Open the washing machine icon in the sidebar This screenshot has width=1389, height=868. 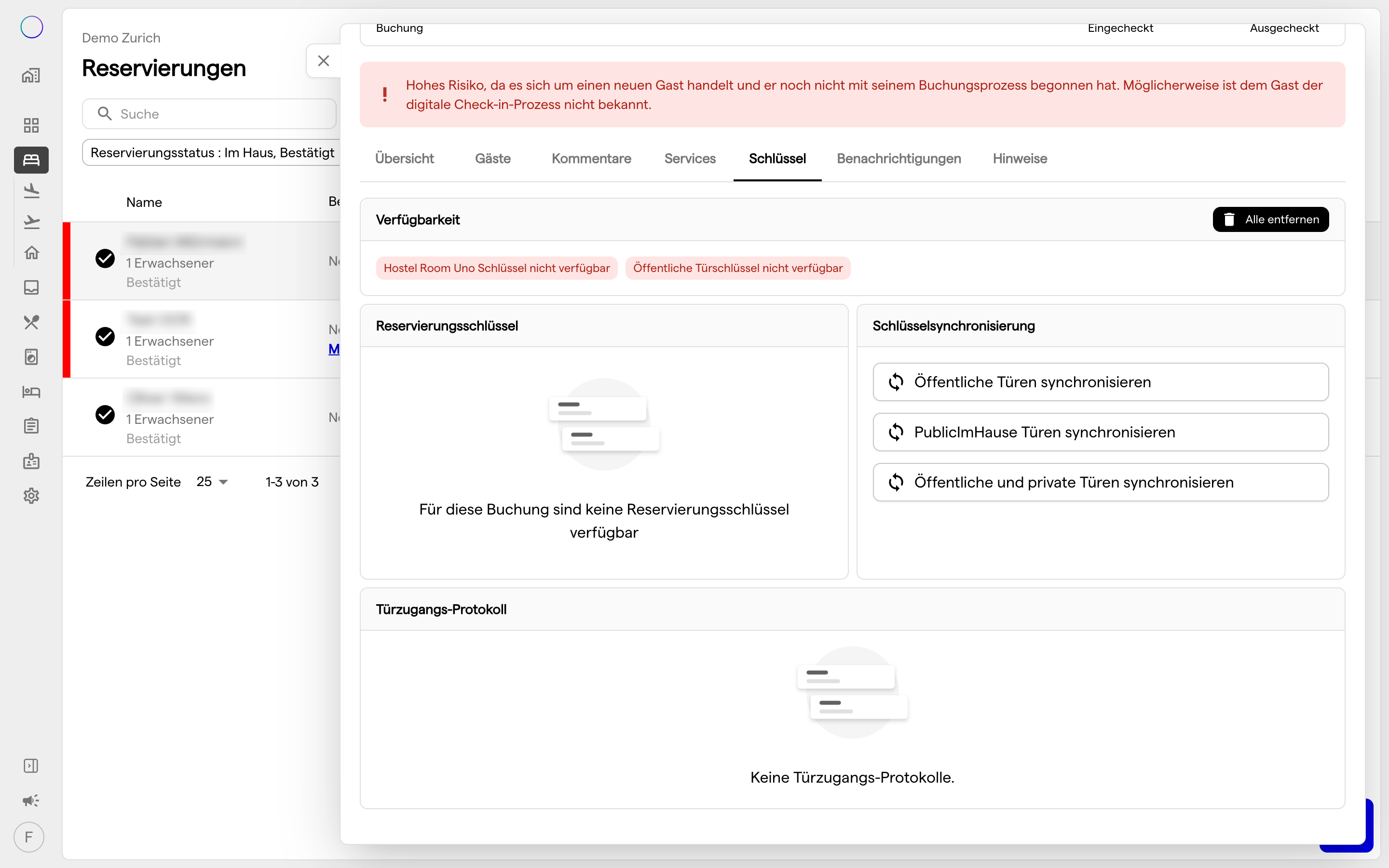pyautogui.click(x=31, y=356)
